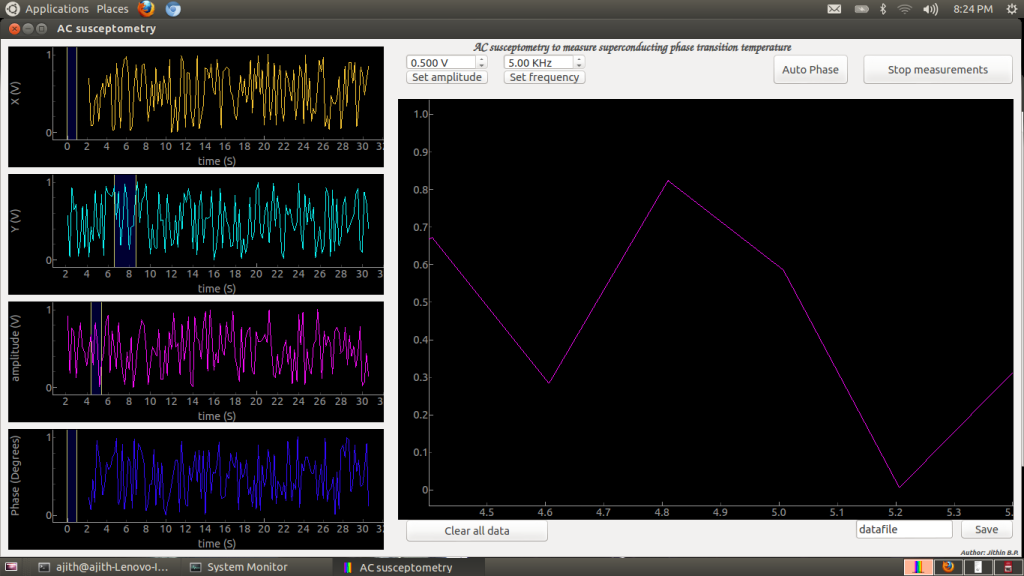Run Auto Phase

[x=810, y=70]
